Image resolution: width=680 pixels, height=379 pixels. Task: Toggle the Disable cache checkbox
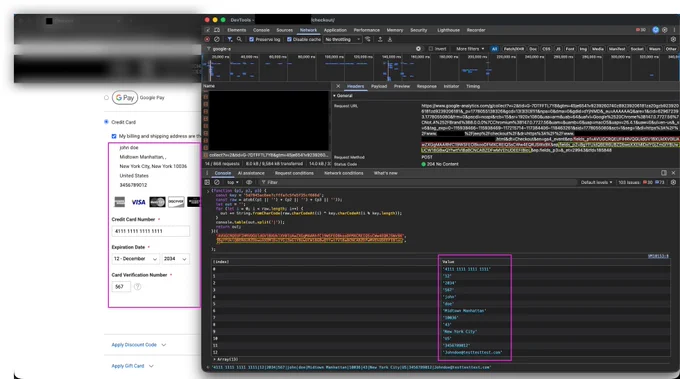coord(289,39)
